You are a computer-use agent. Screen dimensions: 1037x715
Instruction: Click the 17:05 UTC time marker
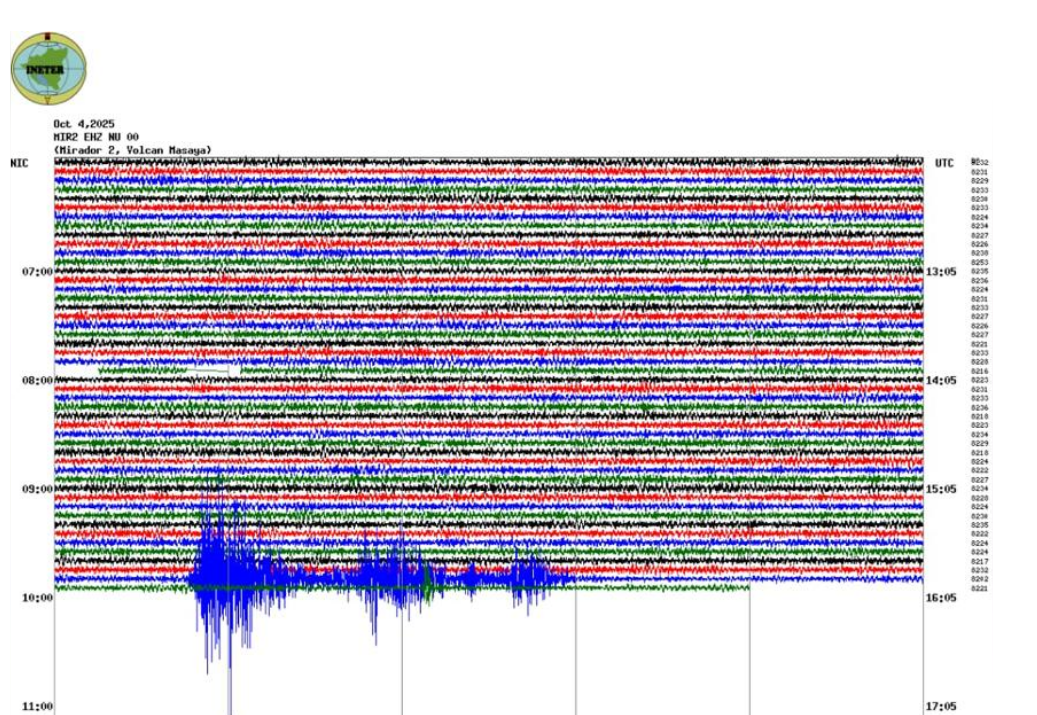tap(942, 707)
